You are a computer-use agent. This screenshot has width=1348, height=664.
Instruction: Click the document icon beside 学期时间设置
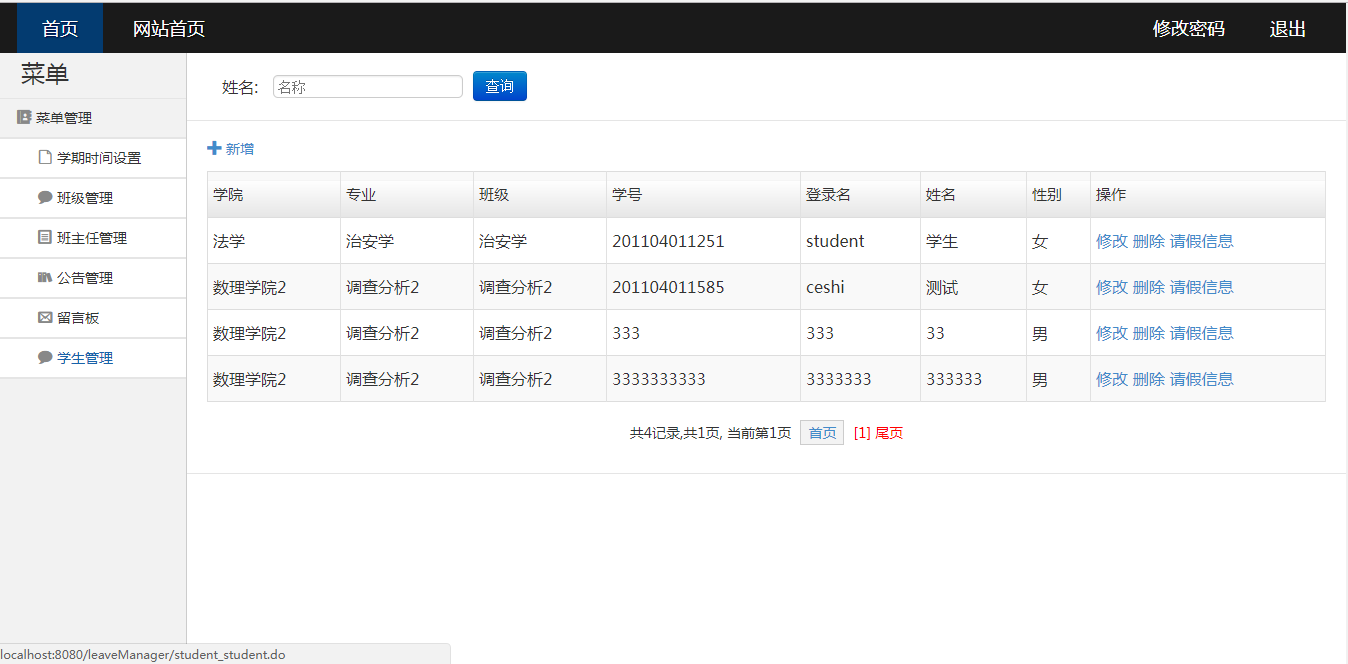[44, 158]
